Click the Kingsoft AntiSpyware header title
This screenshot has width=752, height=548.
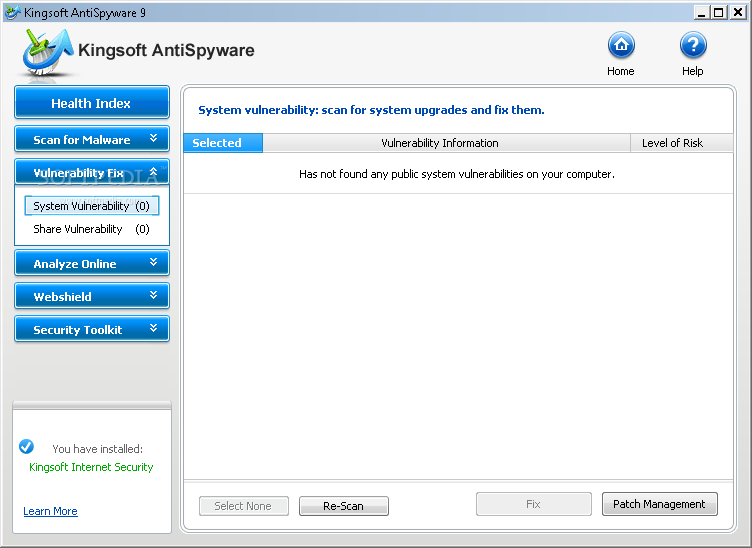pos(166,50)
